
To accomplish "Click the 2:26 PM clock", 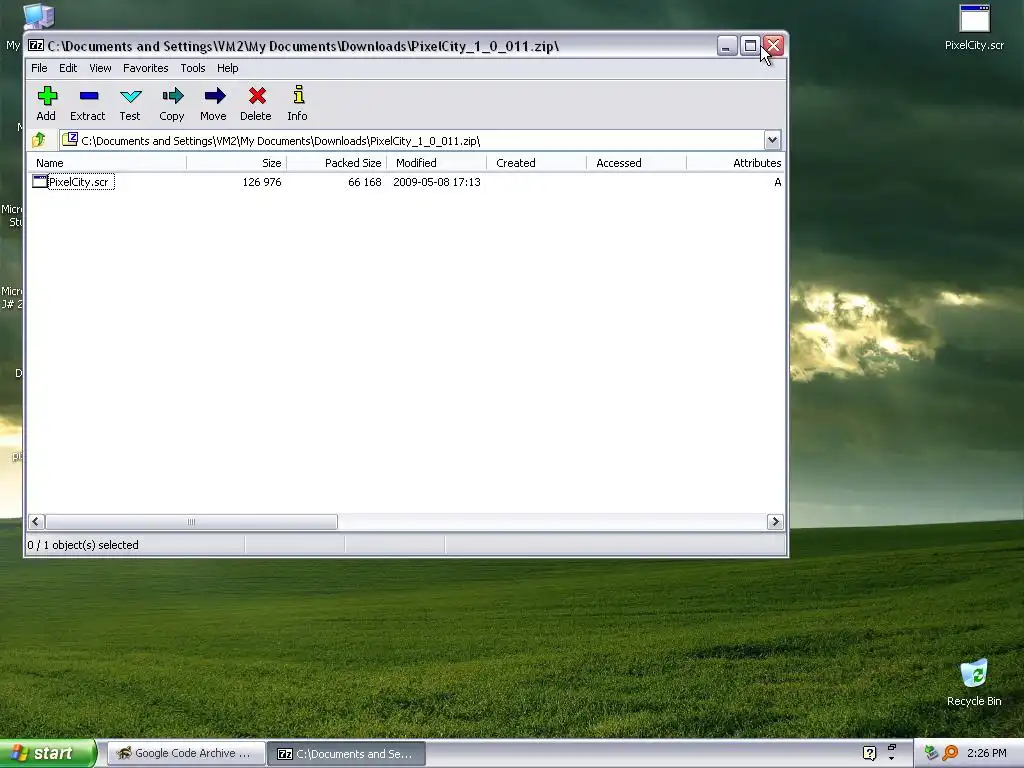I will click(987, 753).
